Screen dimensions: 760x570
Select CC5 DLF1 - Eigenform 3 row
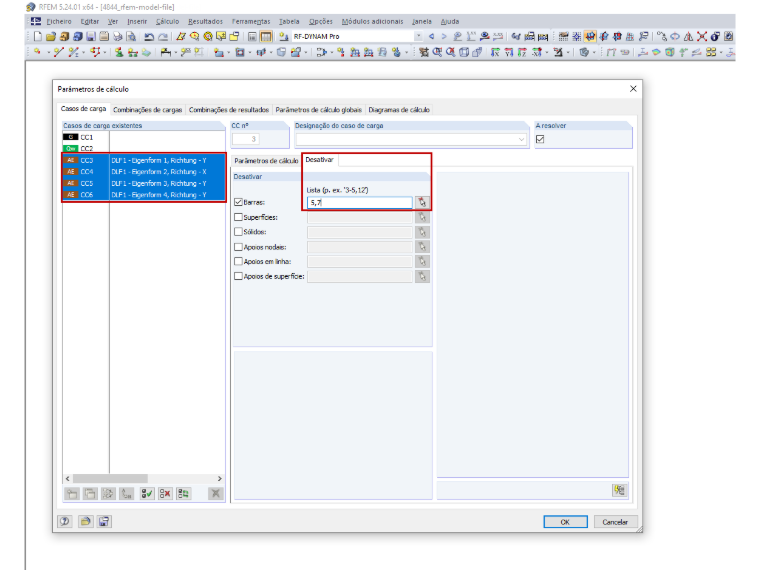(x=144, y=183)
